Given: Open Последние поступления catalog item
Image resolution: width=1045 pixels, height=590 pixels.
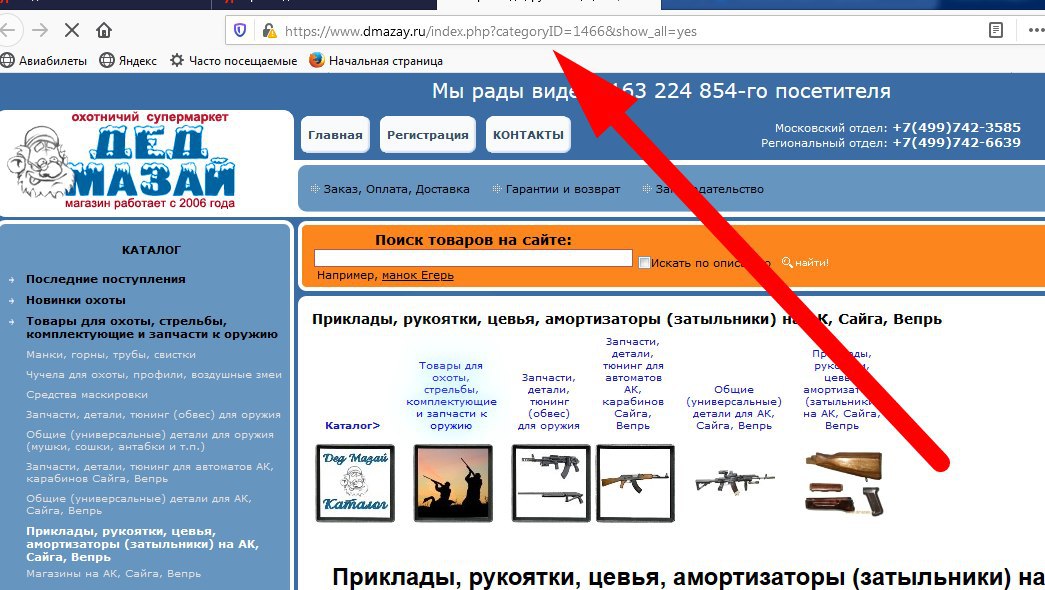Looking at the screenshot, I should [105, 279].
